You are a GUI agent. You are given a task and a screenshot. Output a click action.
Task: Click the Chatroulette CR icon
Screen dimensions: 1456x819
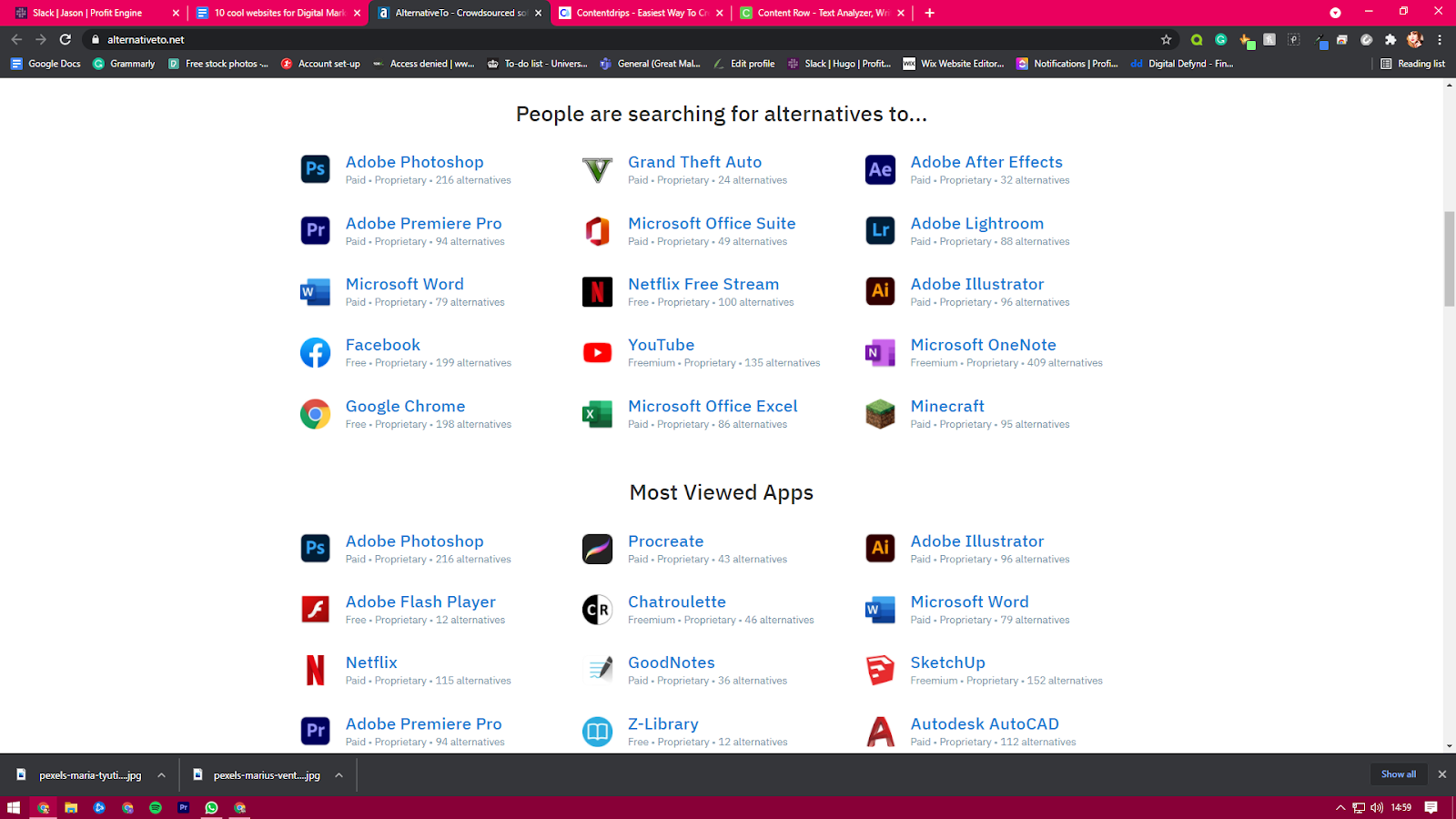[597, 610]
